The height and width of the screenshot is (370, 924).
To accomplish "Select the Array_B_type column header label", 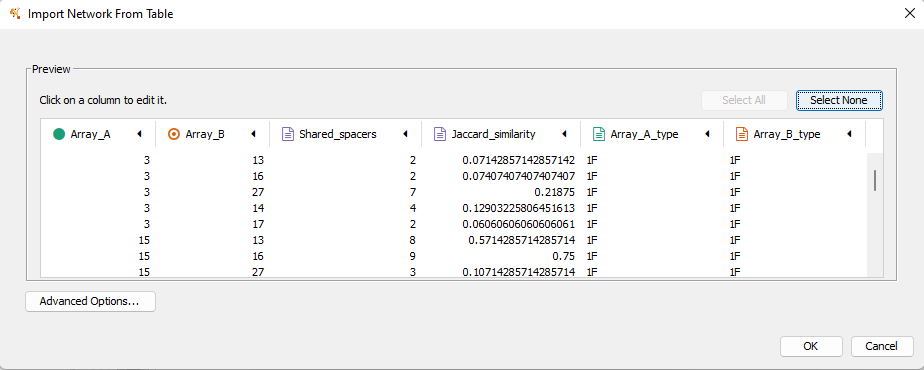I will pos(787,134).
